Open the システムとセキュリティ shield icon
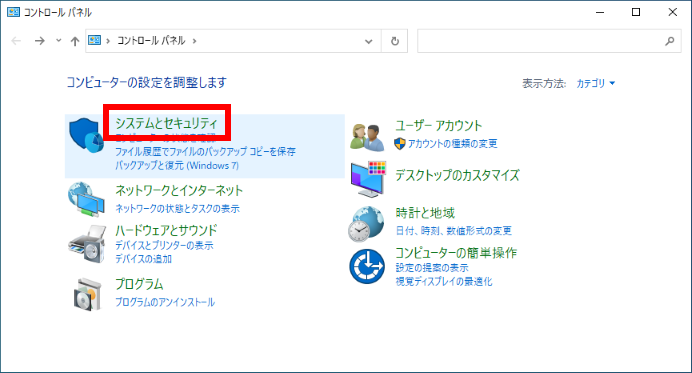The width and height of the screenshot is (692, 373). tap(86, 135)
